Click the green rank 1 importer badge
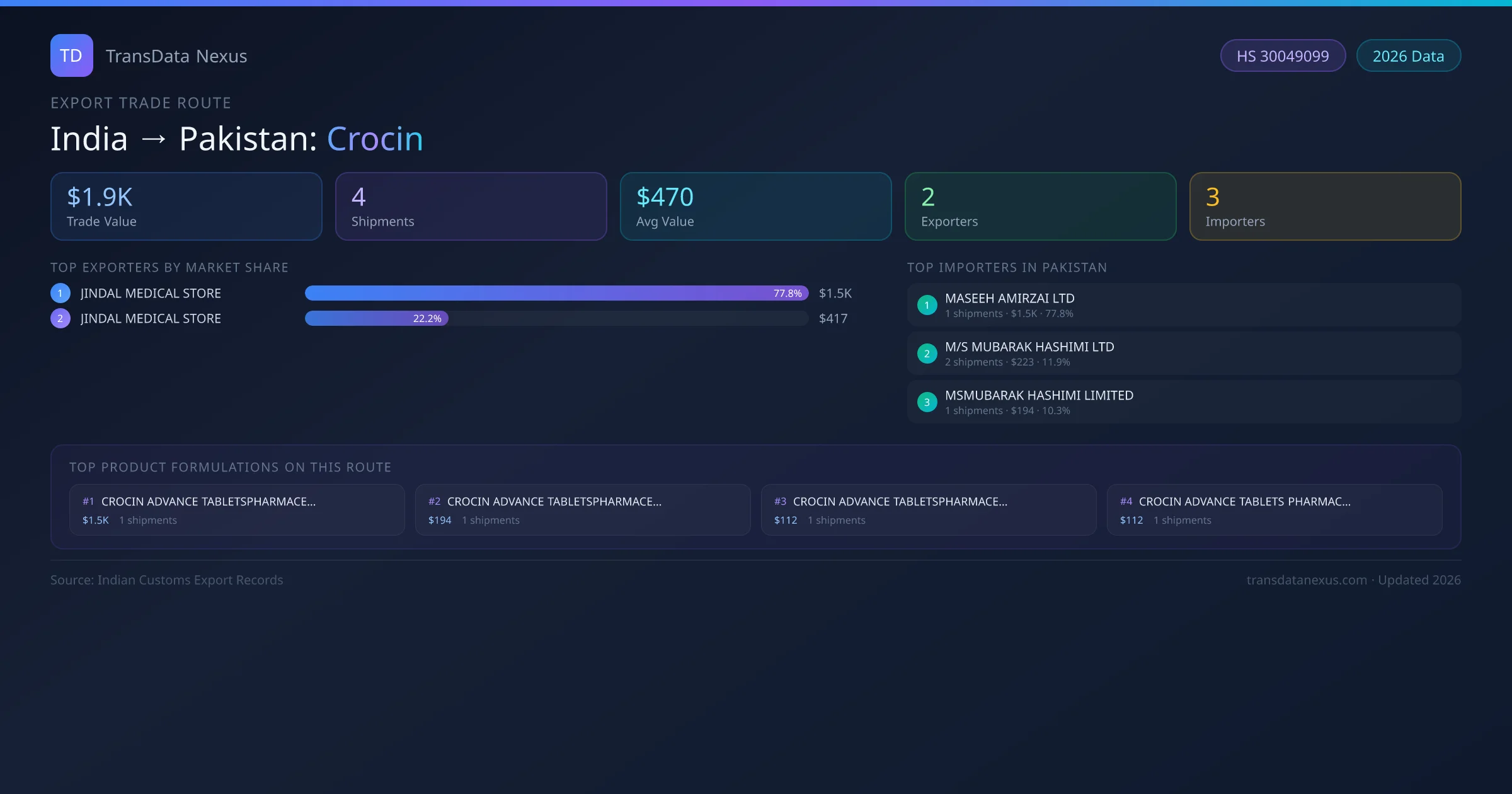Screen dimensions: 1512x794 927,305
